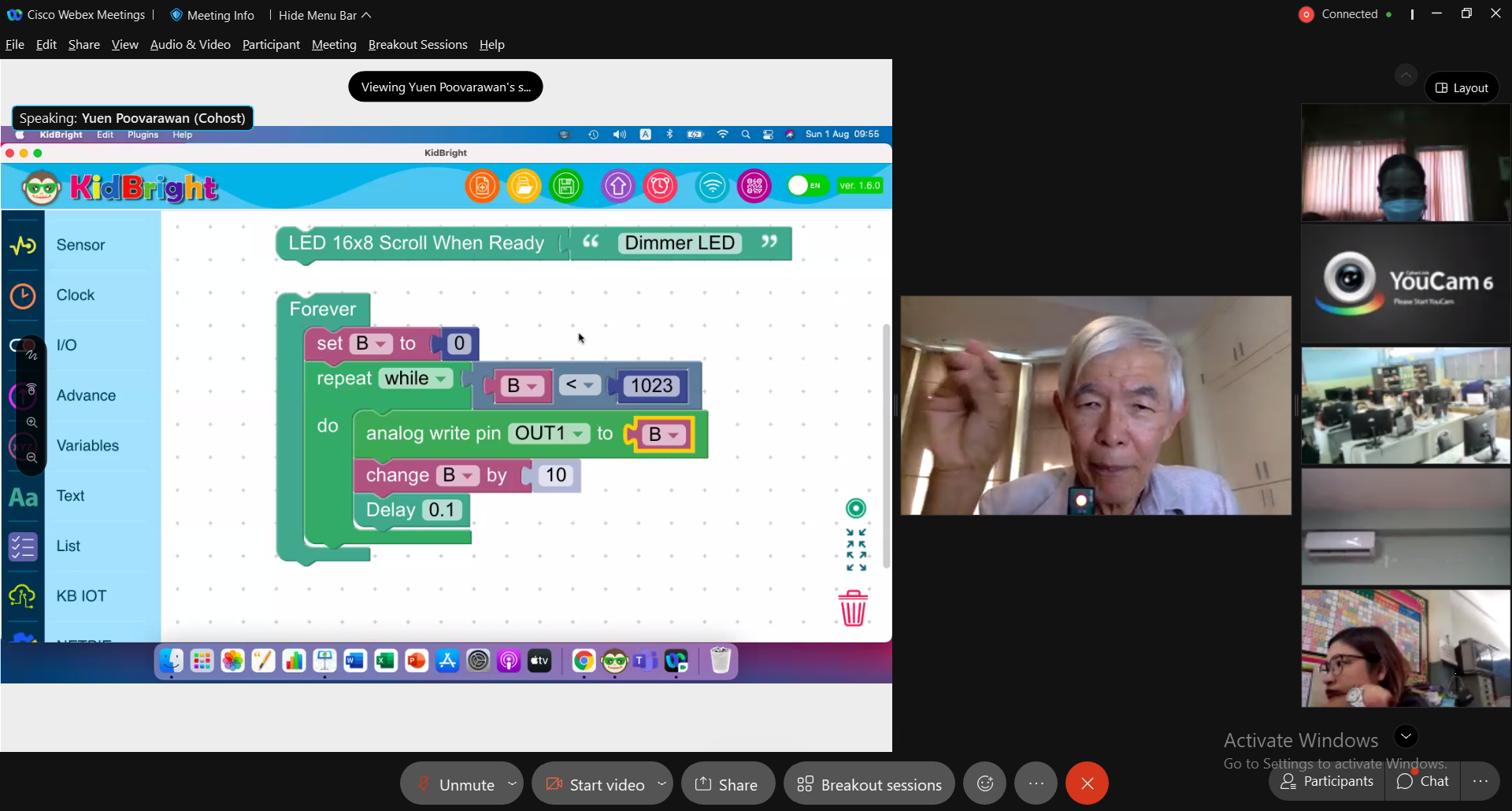
Task: Click the red trash can icon
Action: point(853,608)
